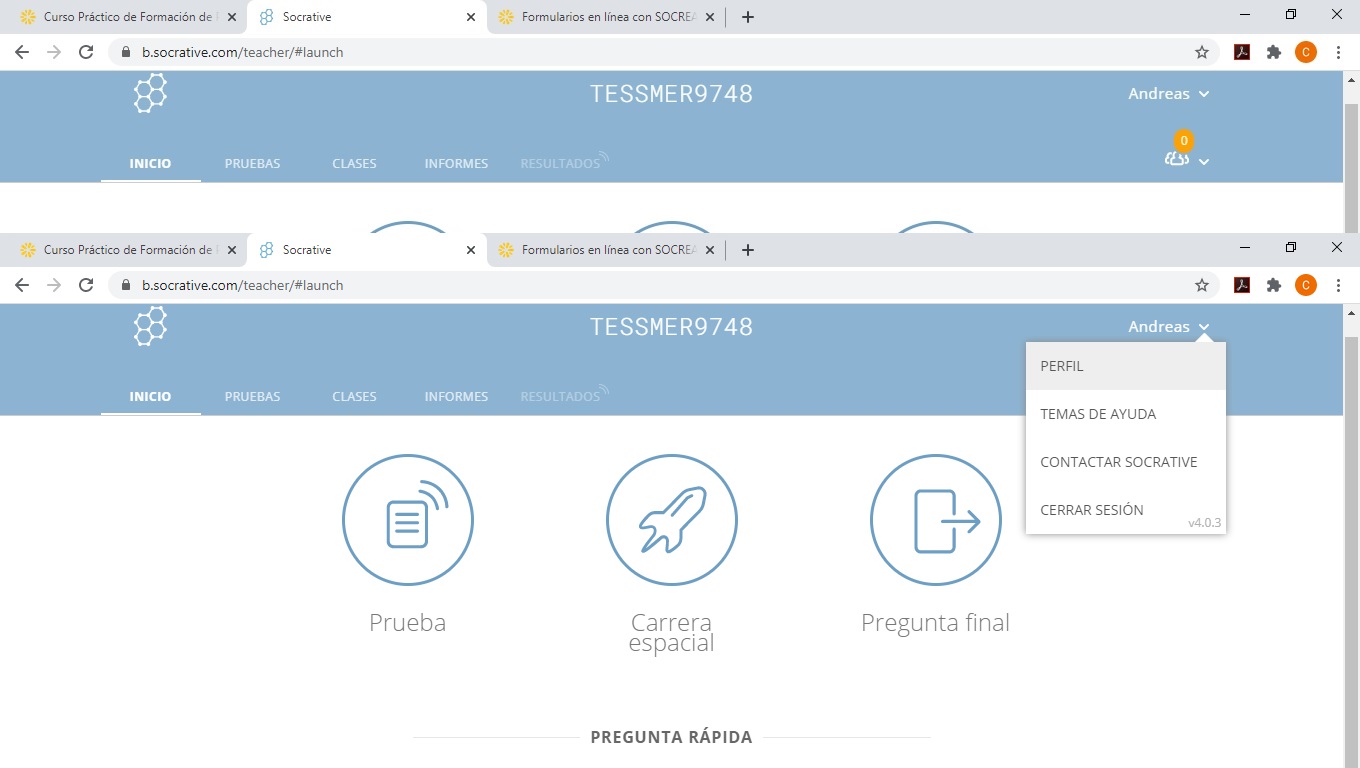The image size is (1360, 768).
Task: Click scrollbar up arrow in lower window
Action: (1351, 312)
